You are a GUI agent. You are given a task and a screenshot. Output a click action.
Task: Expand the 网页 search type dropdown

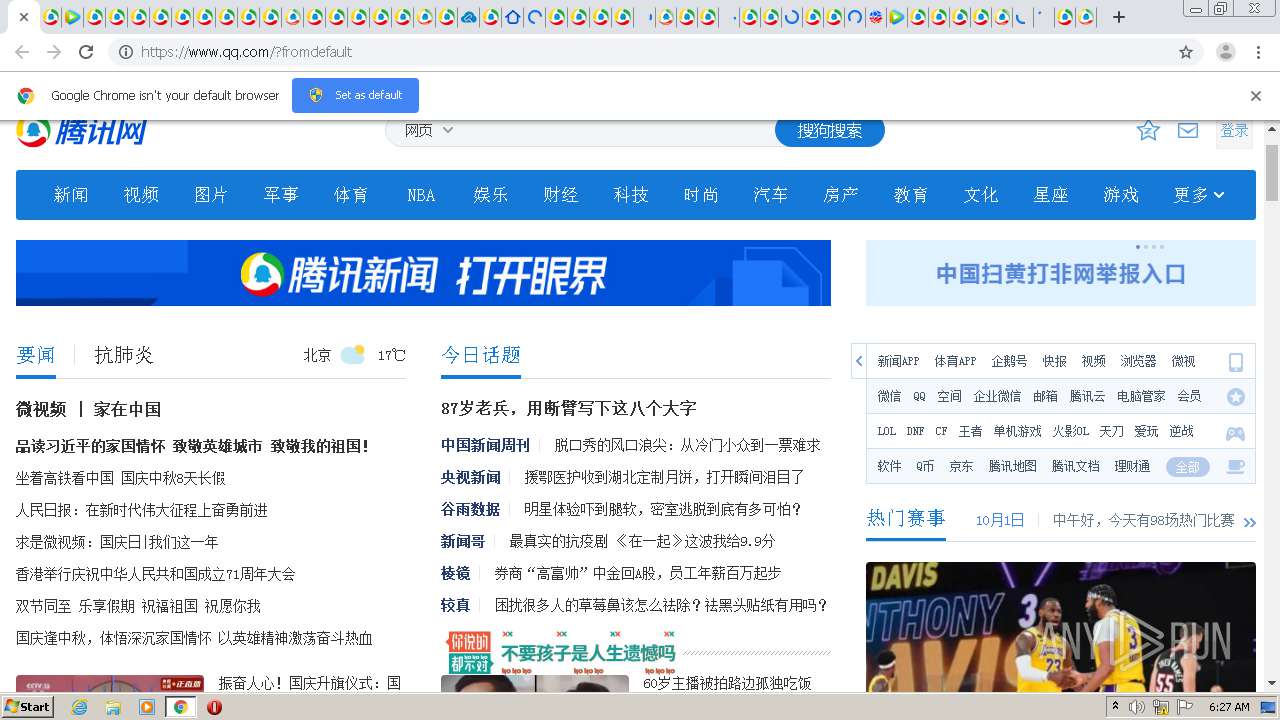coord(428,130)
